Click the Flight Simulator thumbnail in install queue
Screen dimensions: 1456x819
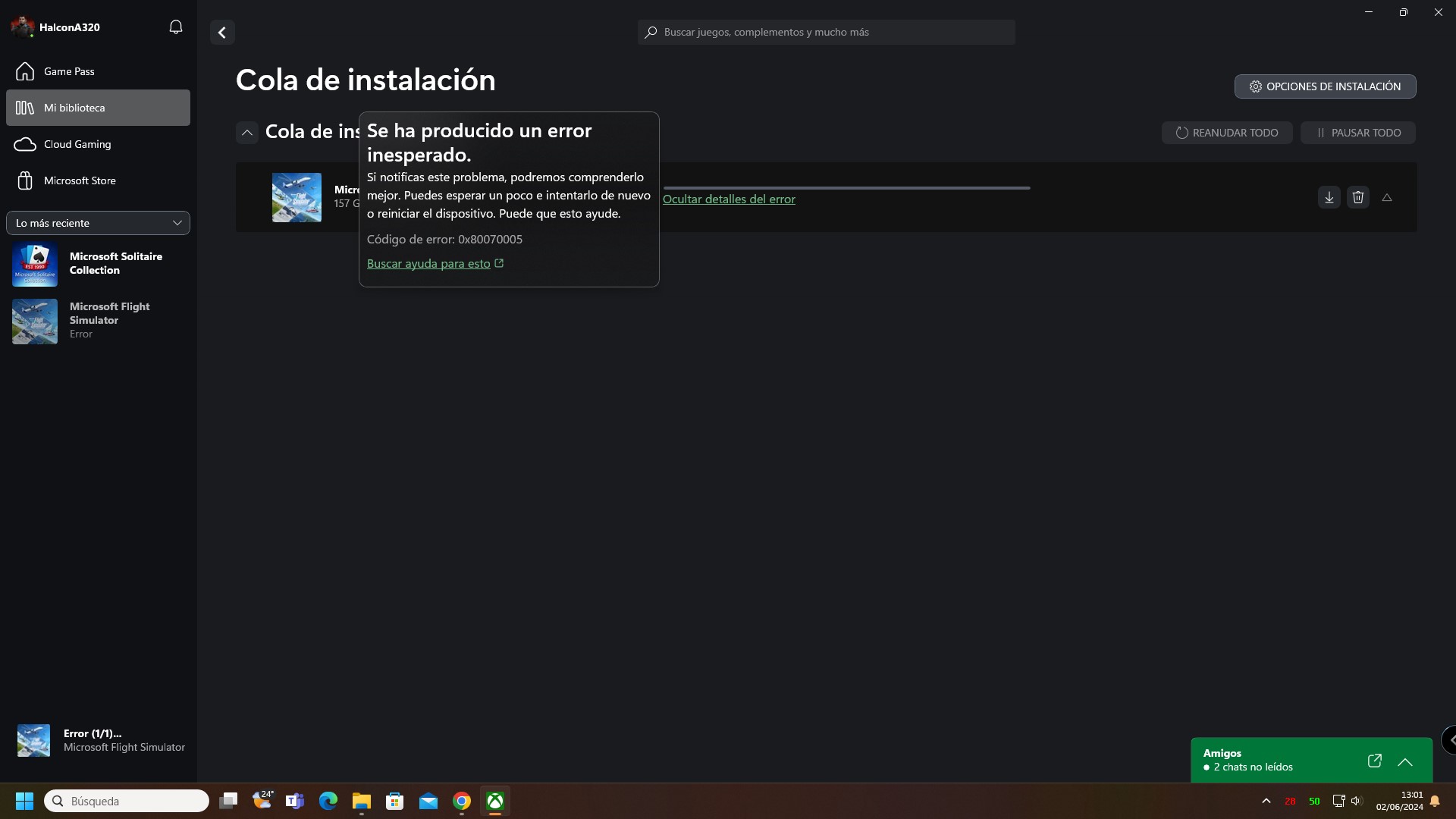[x=297, y=197]
